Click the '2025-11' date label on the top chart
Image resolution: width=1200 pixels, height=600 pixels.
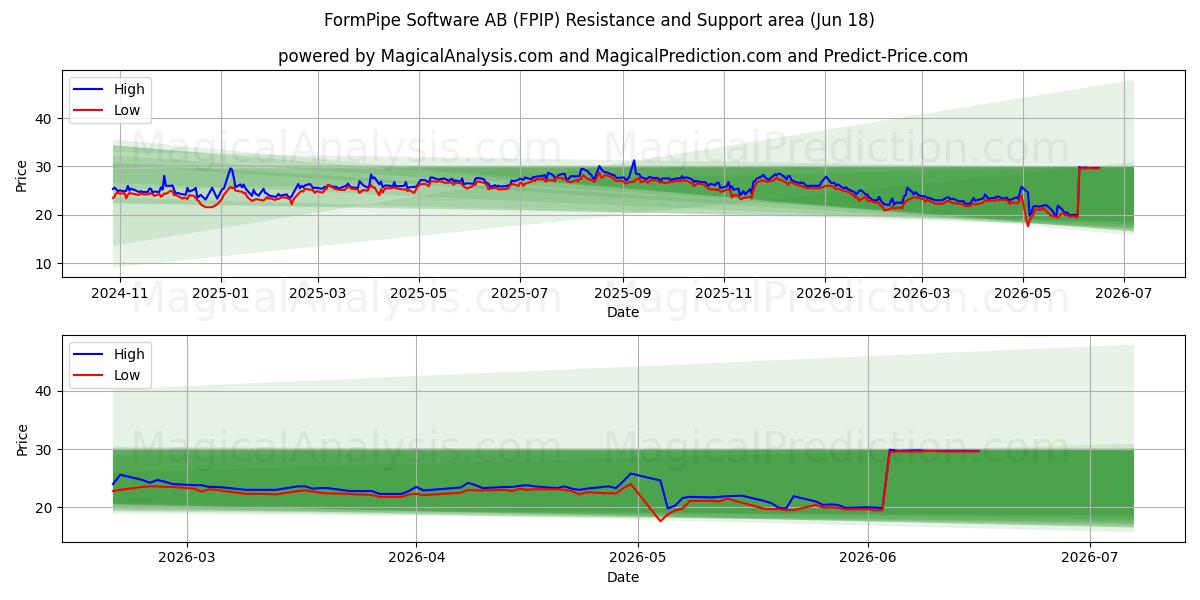pos(723,295)
